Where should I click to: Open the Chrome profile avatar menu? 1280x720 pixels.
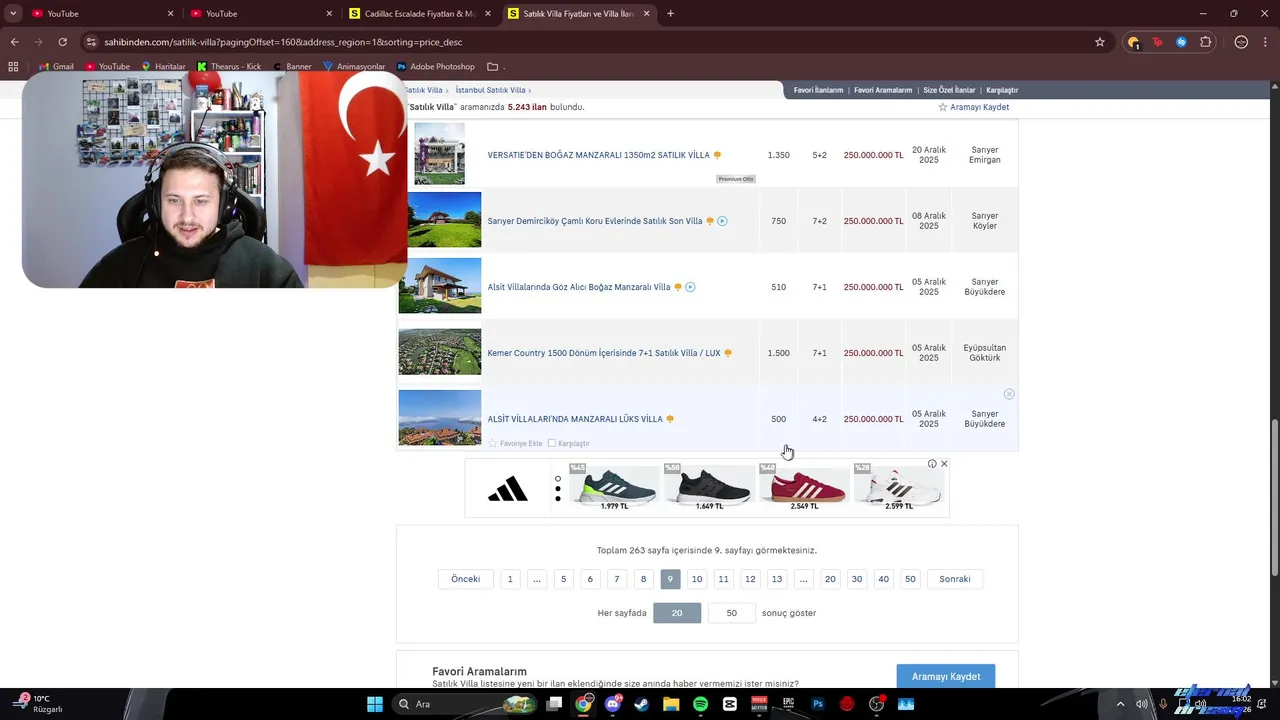point(1241,42)
